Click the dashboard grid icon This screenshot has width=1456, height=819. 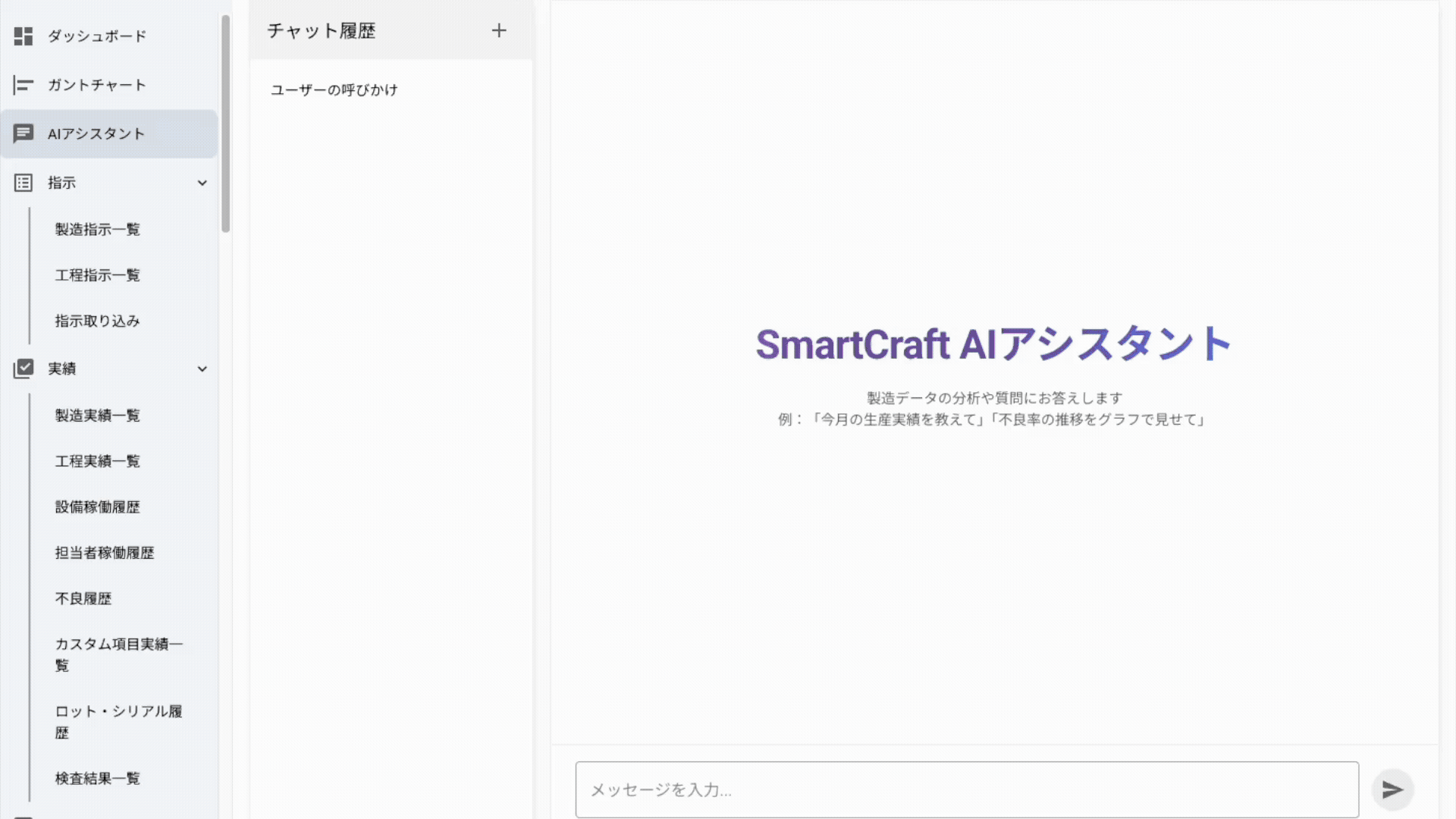(x=24, y=36)
